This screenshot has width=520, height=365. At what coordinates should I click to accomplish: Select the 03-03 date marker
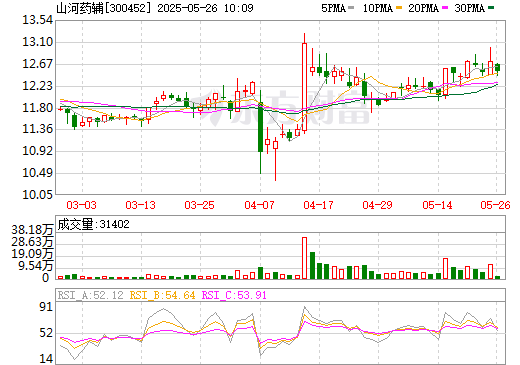81,205
